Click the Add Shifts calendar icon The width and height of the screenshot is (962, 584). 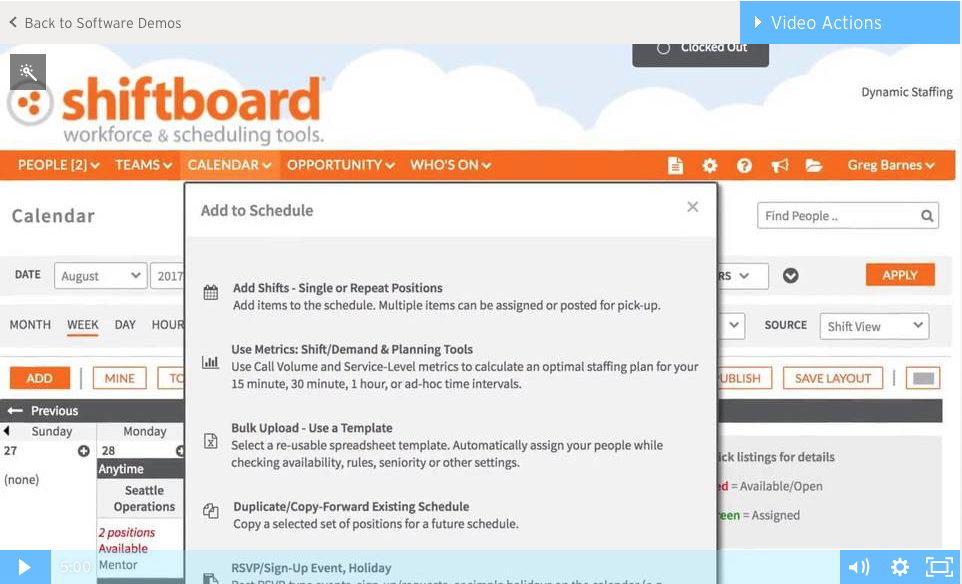click(x=210, y=293)
